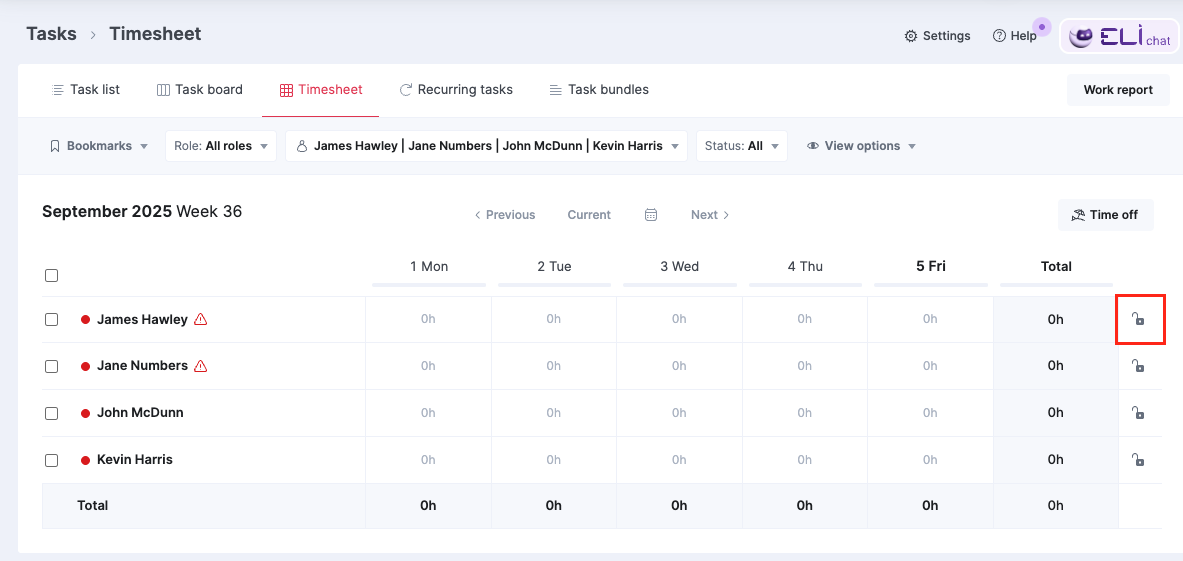
Task: Go to Previous week
Action: point(504,215)
